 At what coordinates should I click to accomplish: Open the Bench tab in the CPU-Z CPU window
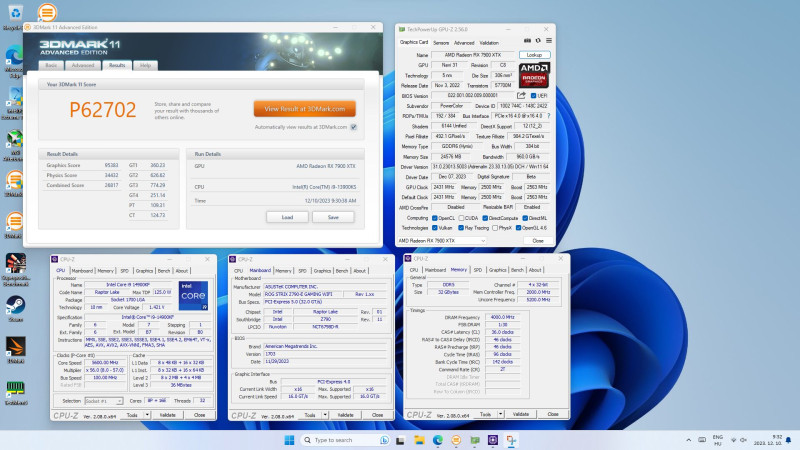(x=164, y=271)
